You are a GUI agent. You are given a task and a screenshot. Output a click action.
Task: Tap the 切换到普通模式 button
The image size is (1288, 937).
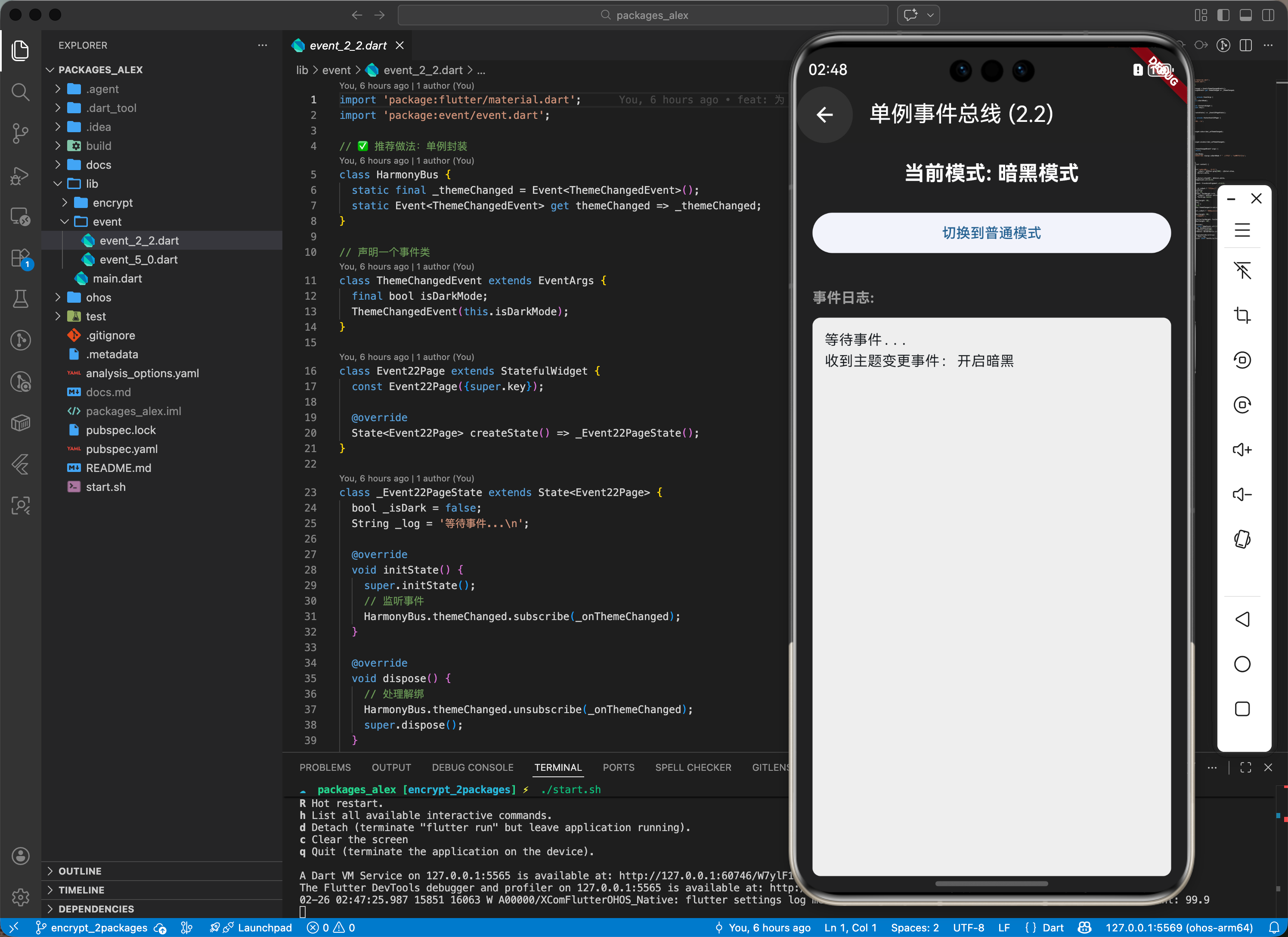pyautogui.click(x=991, y=233)
